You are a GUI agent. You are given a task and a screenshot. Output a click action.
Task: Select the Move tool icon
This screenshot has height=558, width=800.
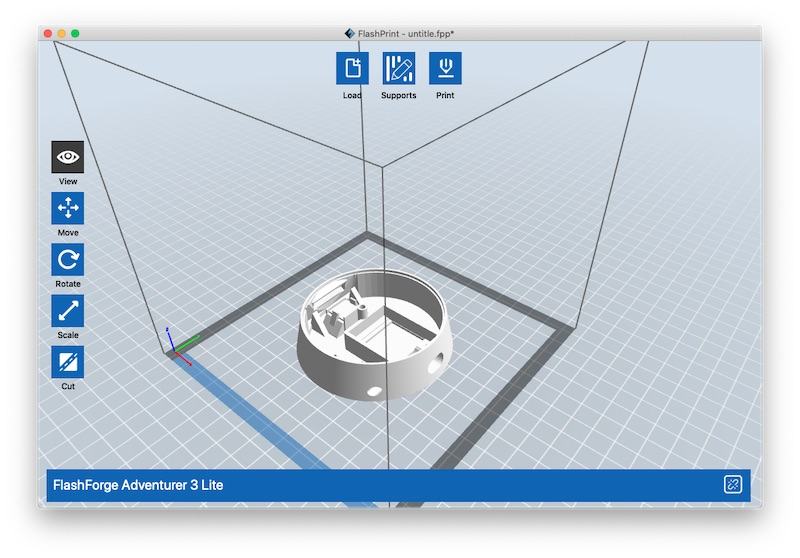(x=68, y=208)
